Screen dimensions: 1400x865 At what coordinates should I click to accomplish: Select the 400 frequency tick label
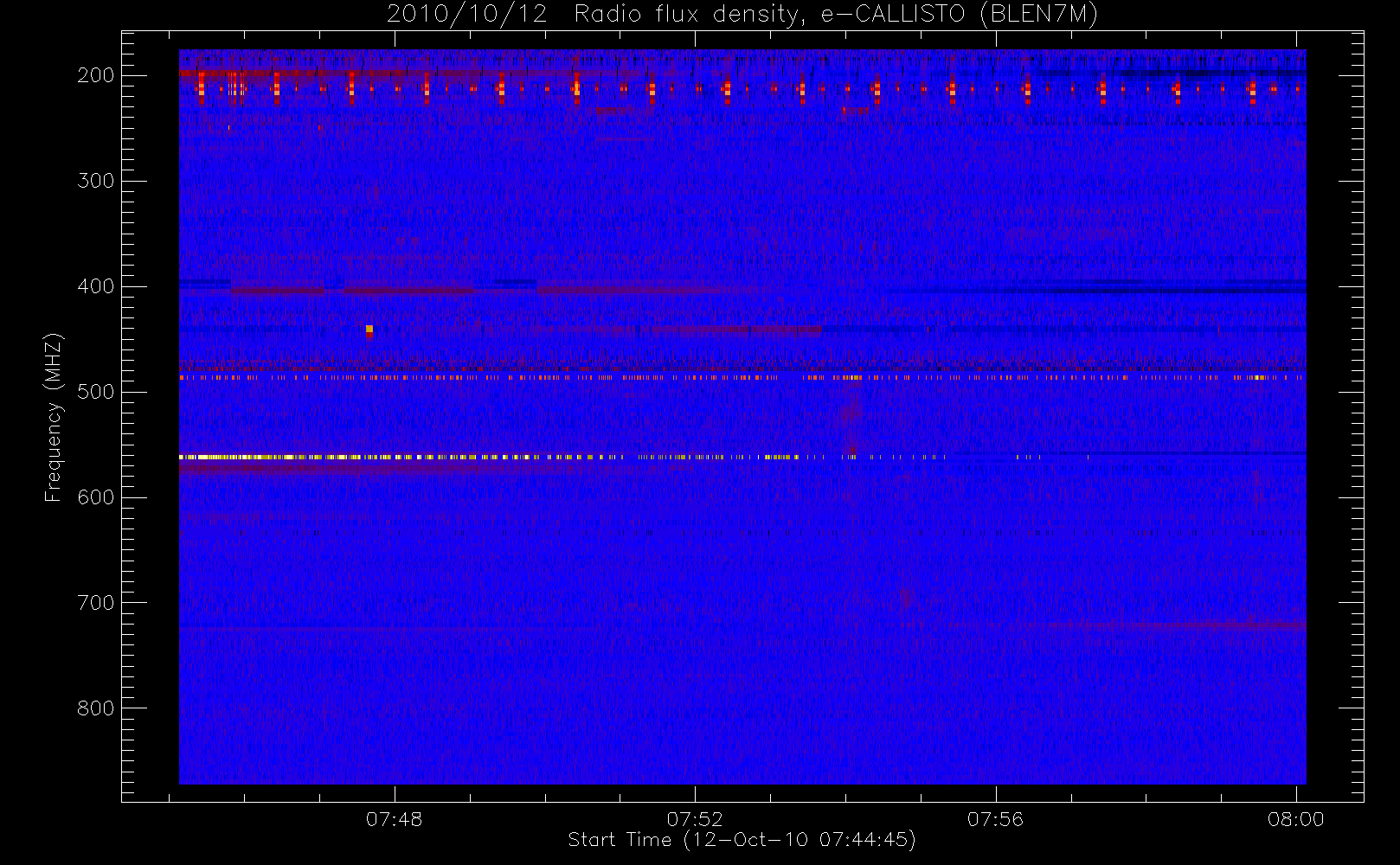coord(96,286)
